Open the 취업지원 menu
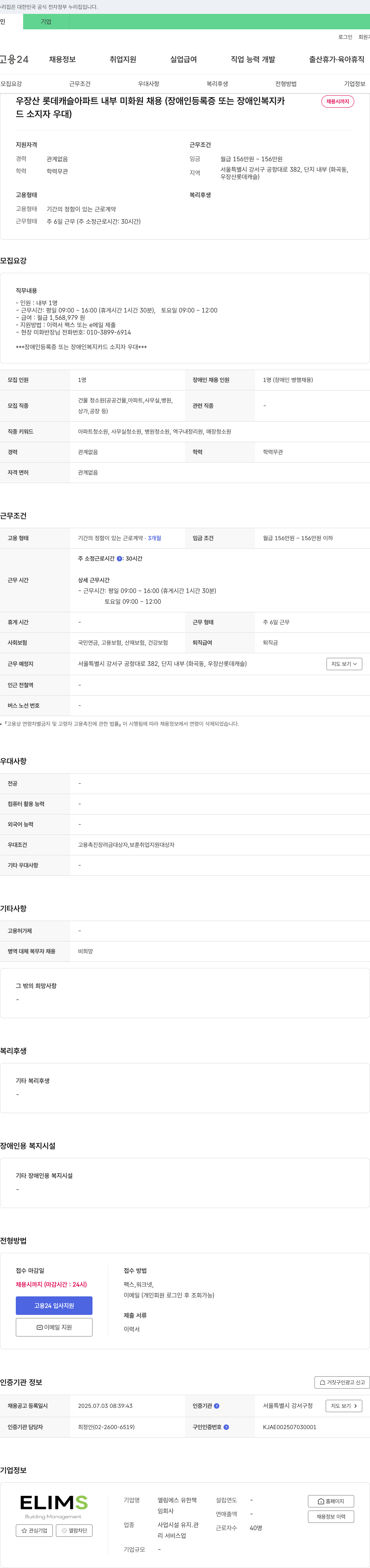370x1568 pixels. [x=123, y=59]
